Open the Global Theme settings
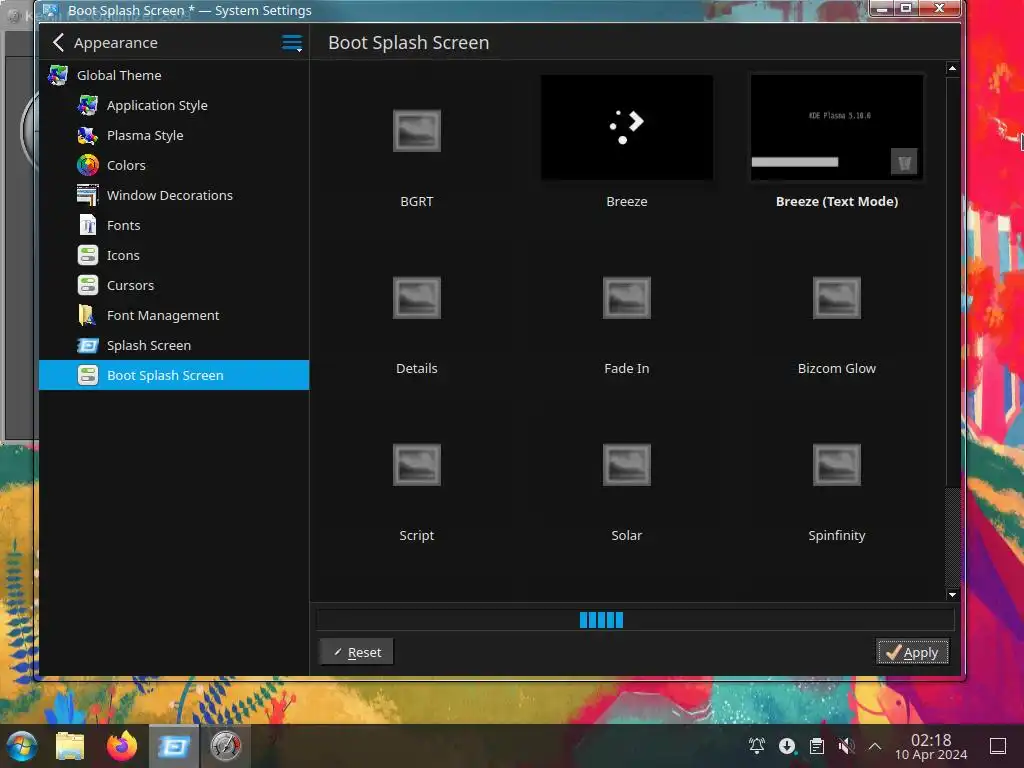The width and height of the screenshot is (1024, 768). pyautogui.click(x=119, y=75)
